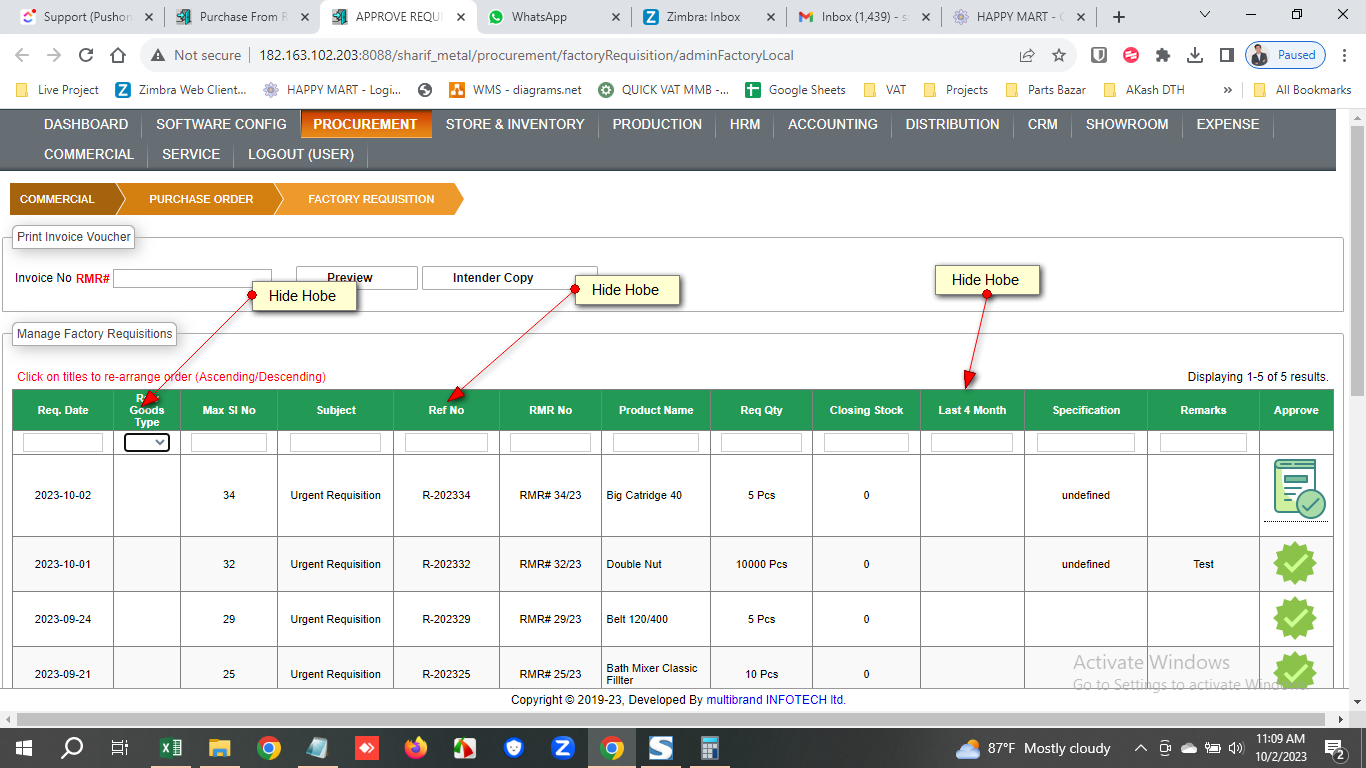
Task: Open Excel from the Windows taskbar
Action: (171, 748)
